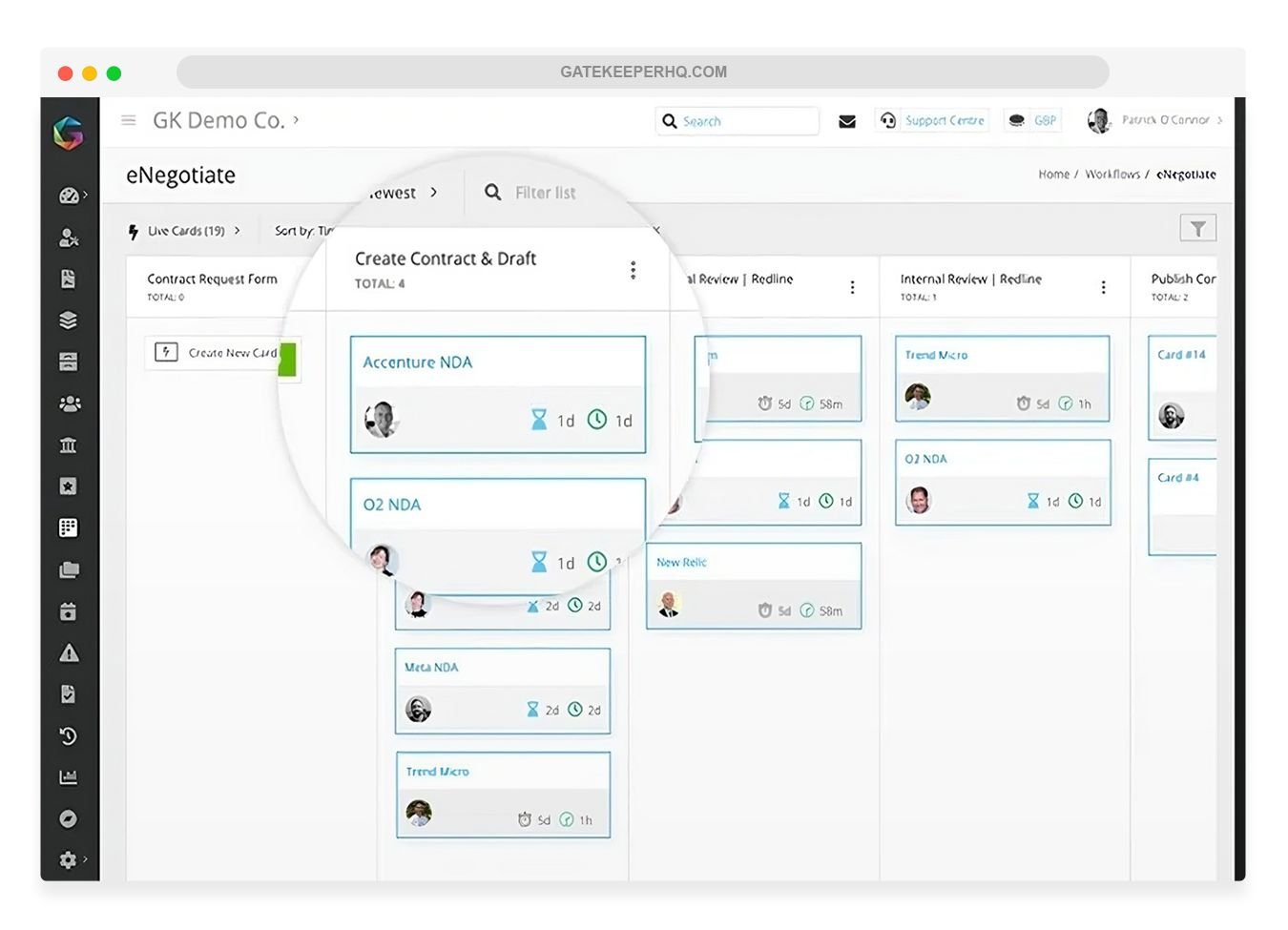This screenshot has width=1288, height=930.
Task: Select the highlighted workflows grid icon in sidebar
Action: click(x=69, y=527)
